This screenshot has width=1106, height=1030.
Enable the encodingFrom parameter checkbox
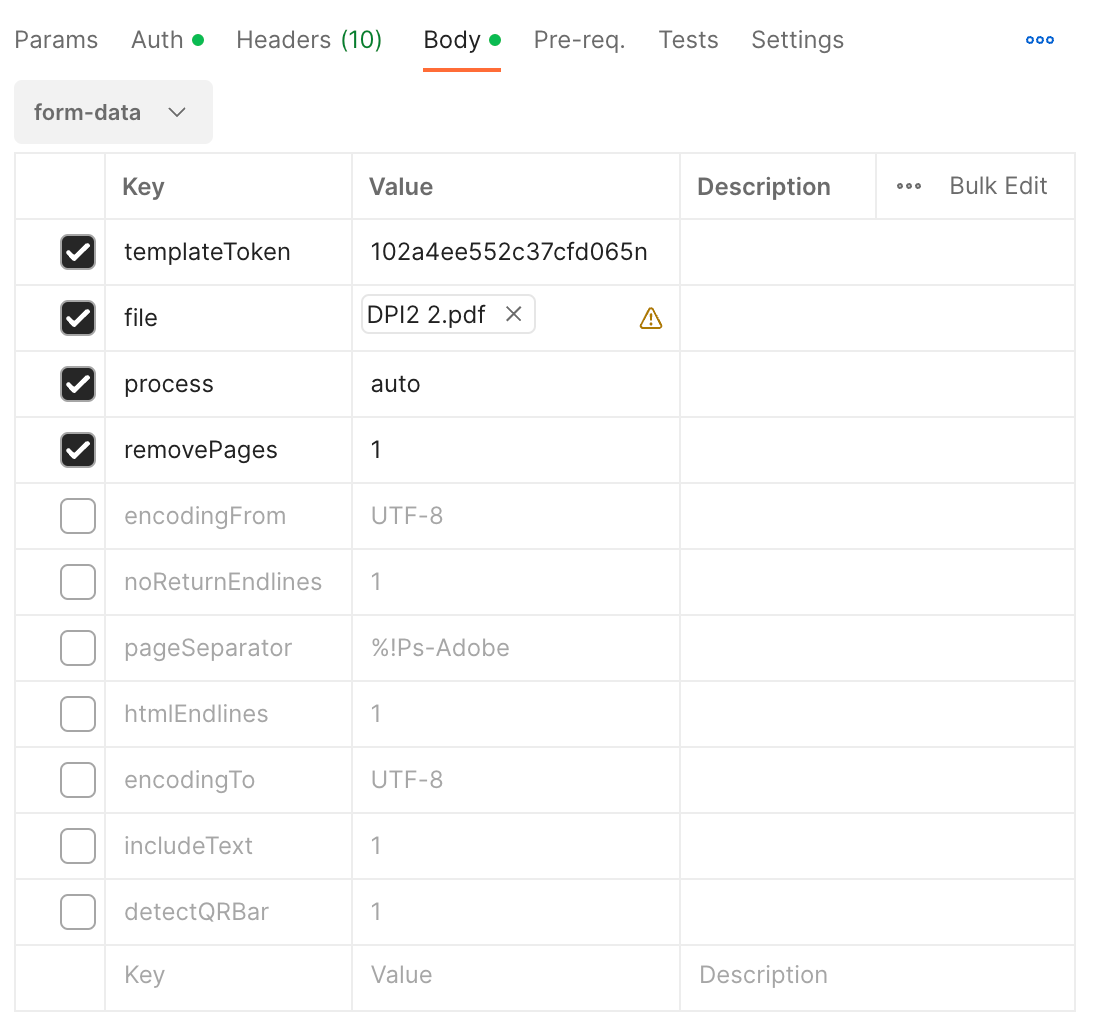78,516
